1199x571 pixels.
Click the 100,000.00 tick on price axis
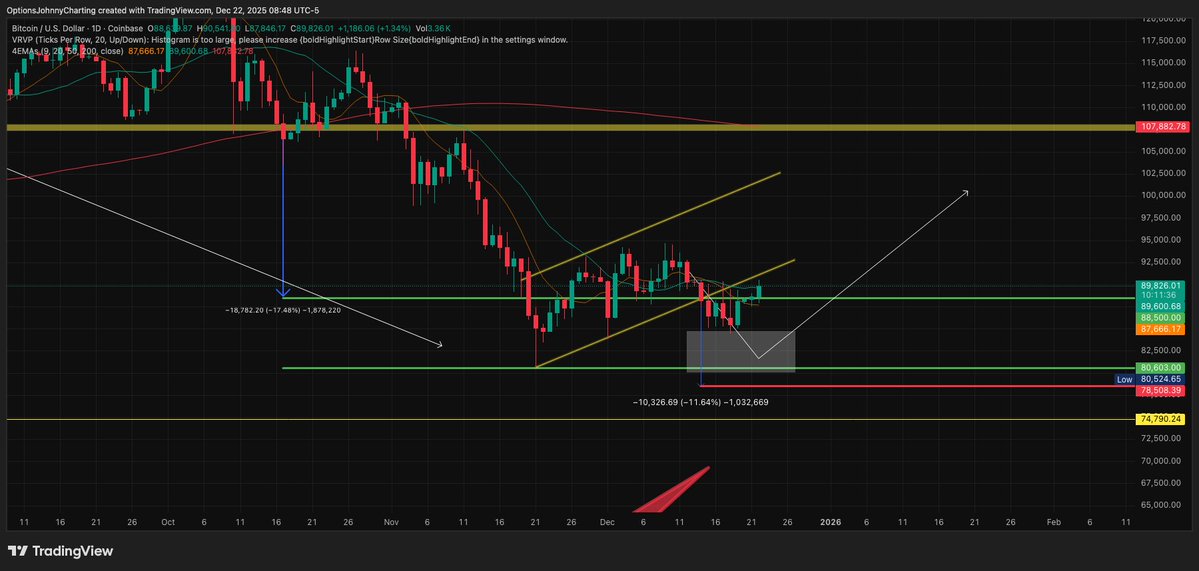(x=1161, y=196)
